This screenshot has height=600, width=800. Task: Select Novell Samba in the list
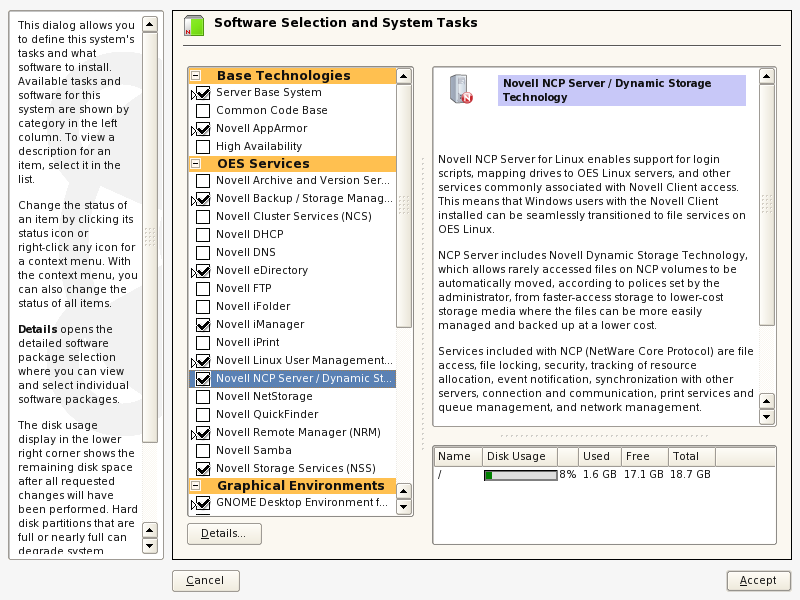coord(253,451)
